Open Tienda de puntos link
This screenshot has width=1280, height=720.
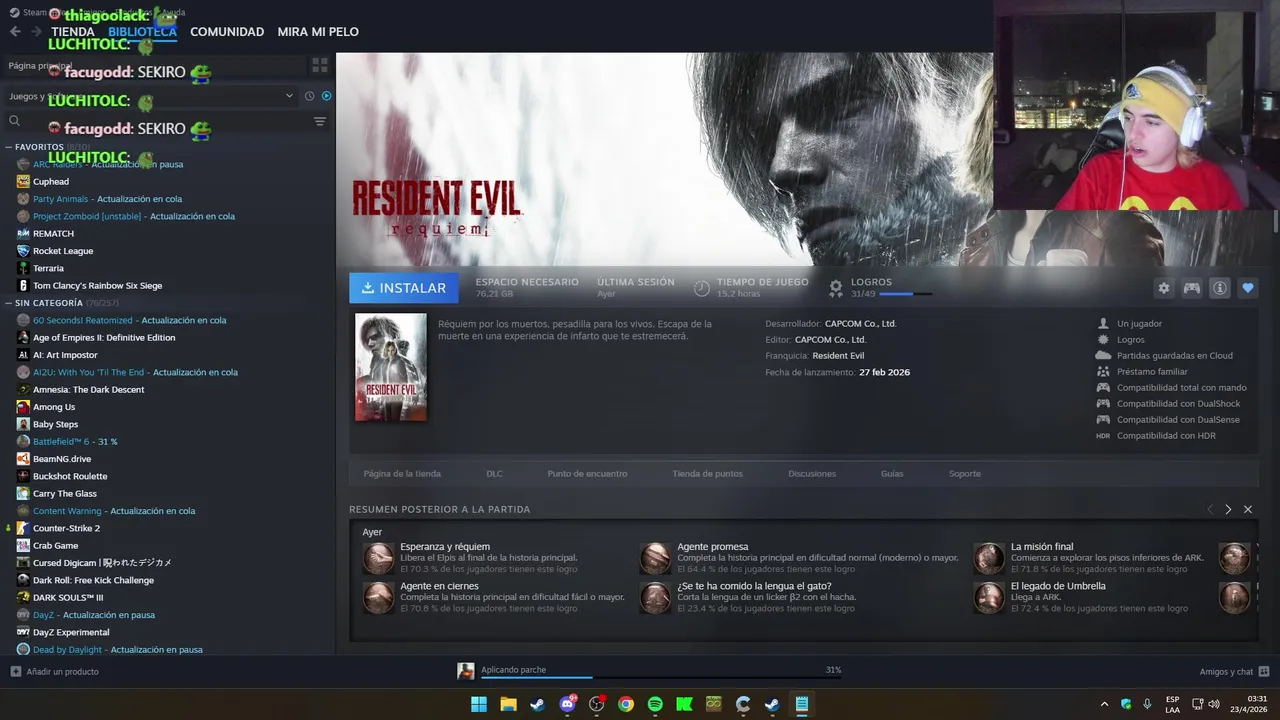tap(707, 474)
